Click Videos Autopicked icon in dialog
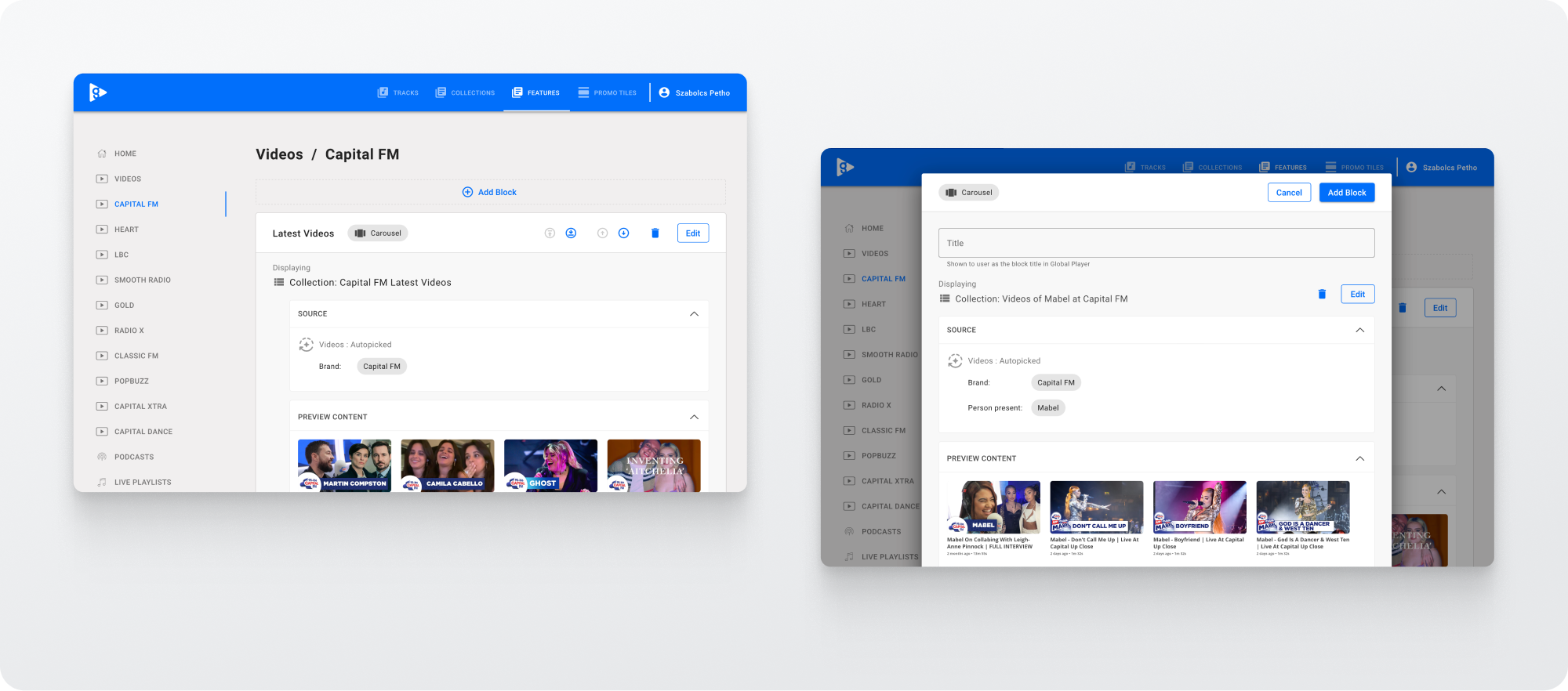The width and height of the screenshot is (1568, 691). (x=955, y=361)
